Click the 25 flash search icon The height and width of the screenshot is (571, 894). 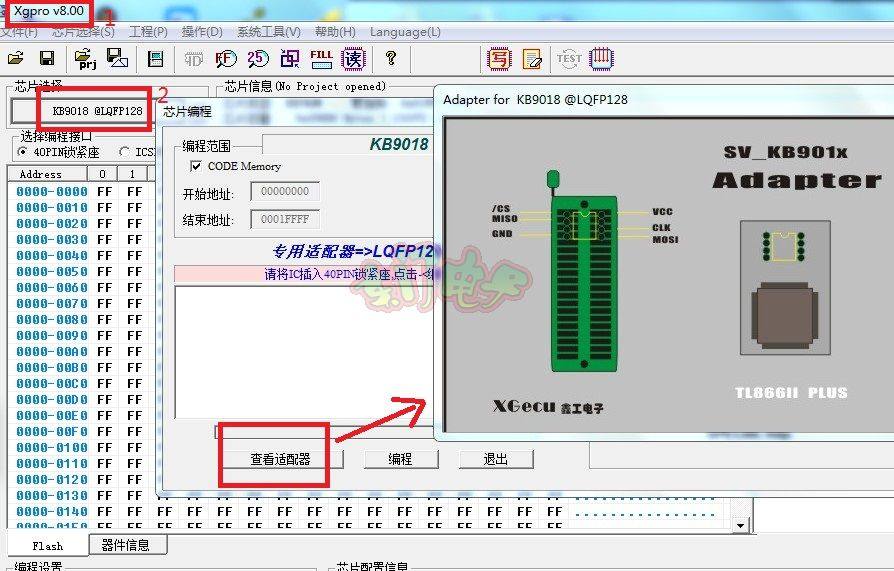(258, 58)
